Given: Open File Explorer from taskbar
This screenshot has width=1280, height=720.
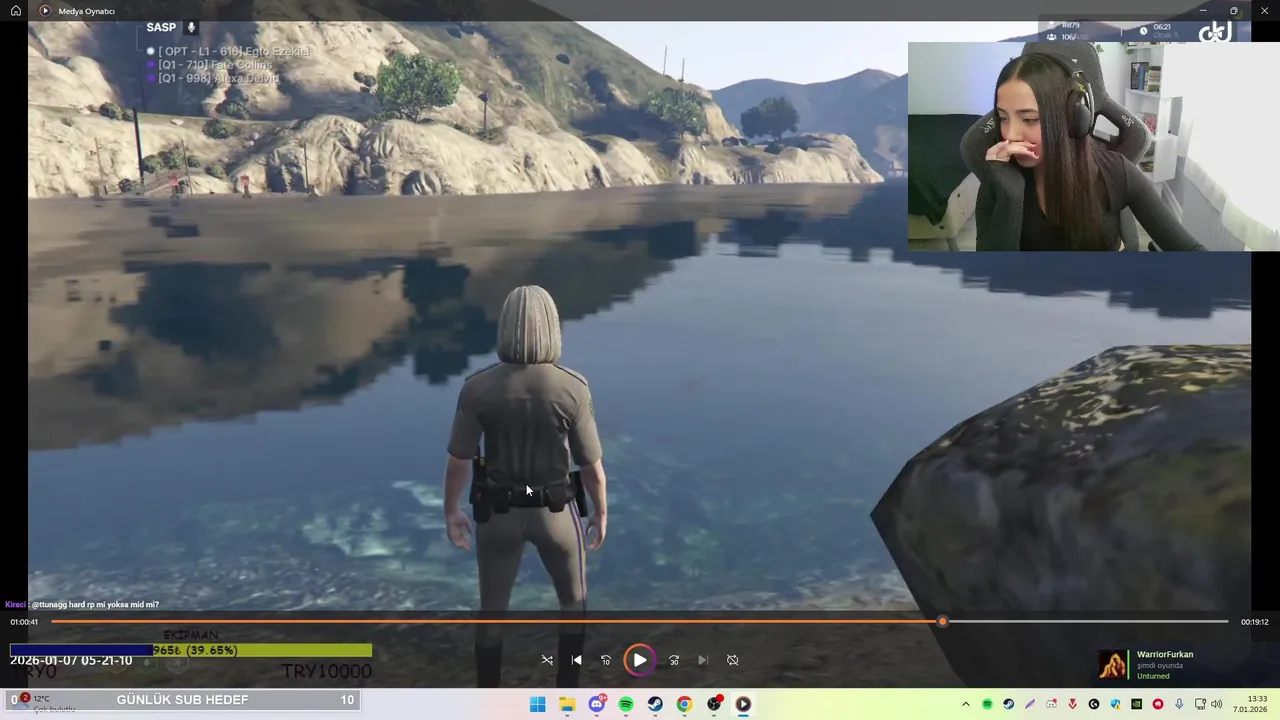Looking at the screenshot, I should (x=567, y=704).
